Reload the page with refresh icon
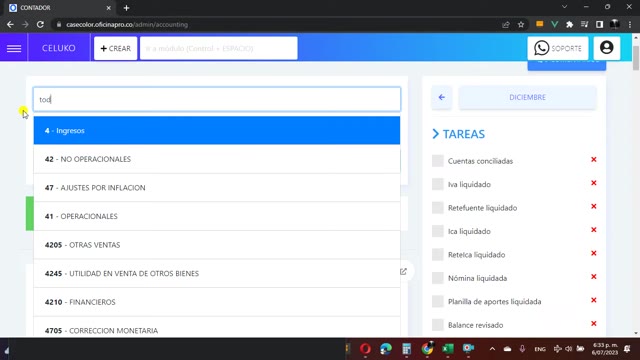This screenshot has height=360, width=640. coord(40,24)
